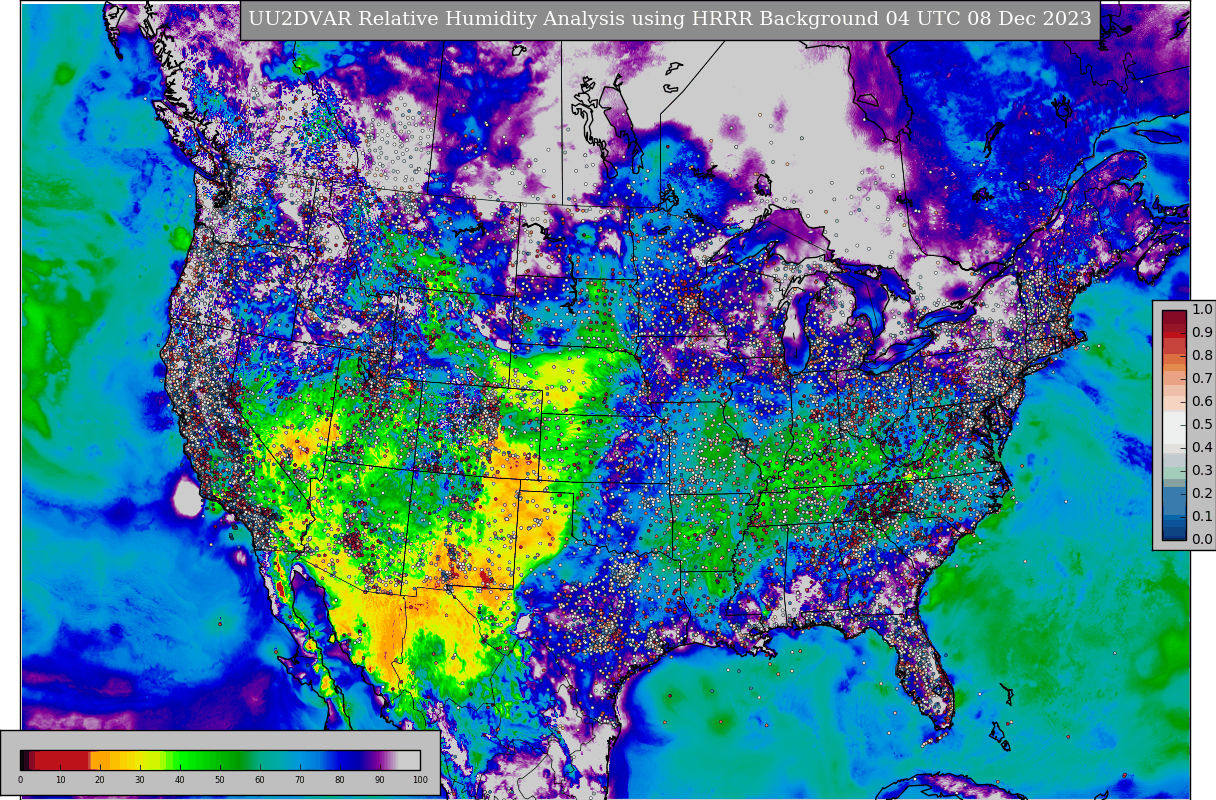1216x800 pixels.
Task: Click the "0" tick on humidity colorbar
Action: 20,780
